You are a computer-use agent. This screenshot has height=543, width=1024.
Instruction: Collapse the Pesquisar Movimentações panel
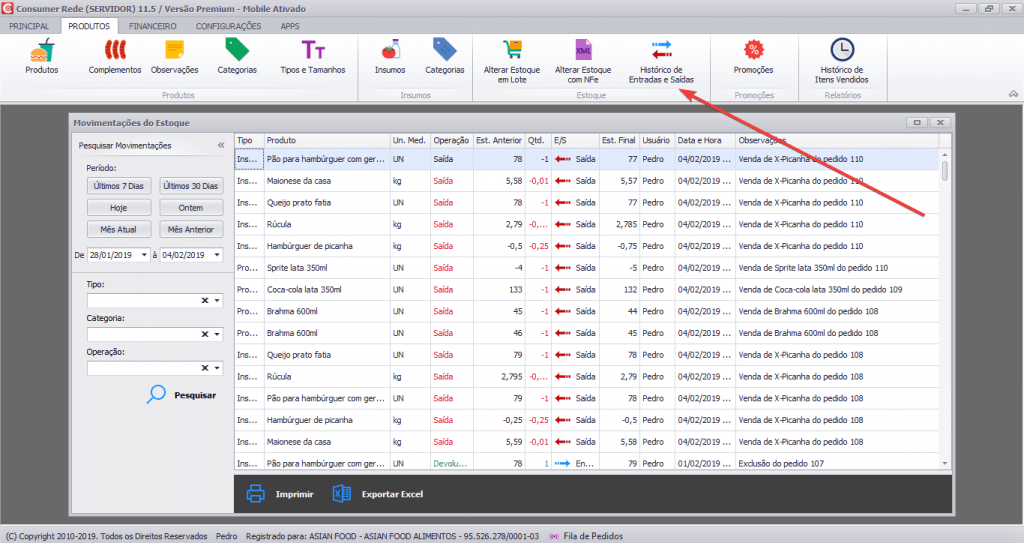tap(221, 145)
